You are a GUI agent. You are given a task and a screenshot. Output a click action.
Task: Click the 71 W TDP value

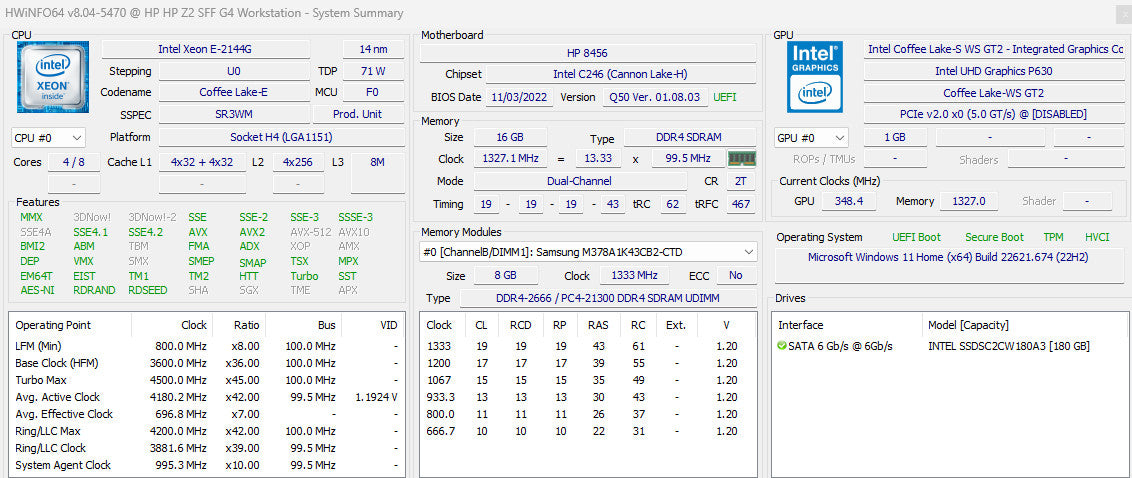click(x=373, y=71)
